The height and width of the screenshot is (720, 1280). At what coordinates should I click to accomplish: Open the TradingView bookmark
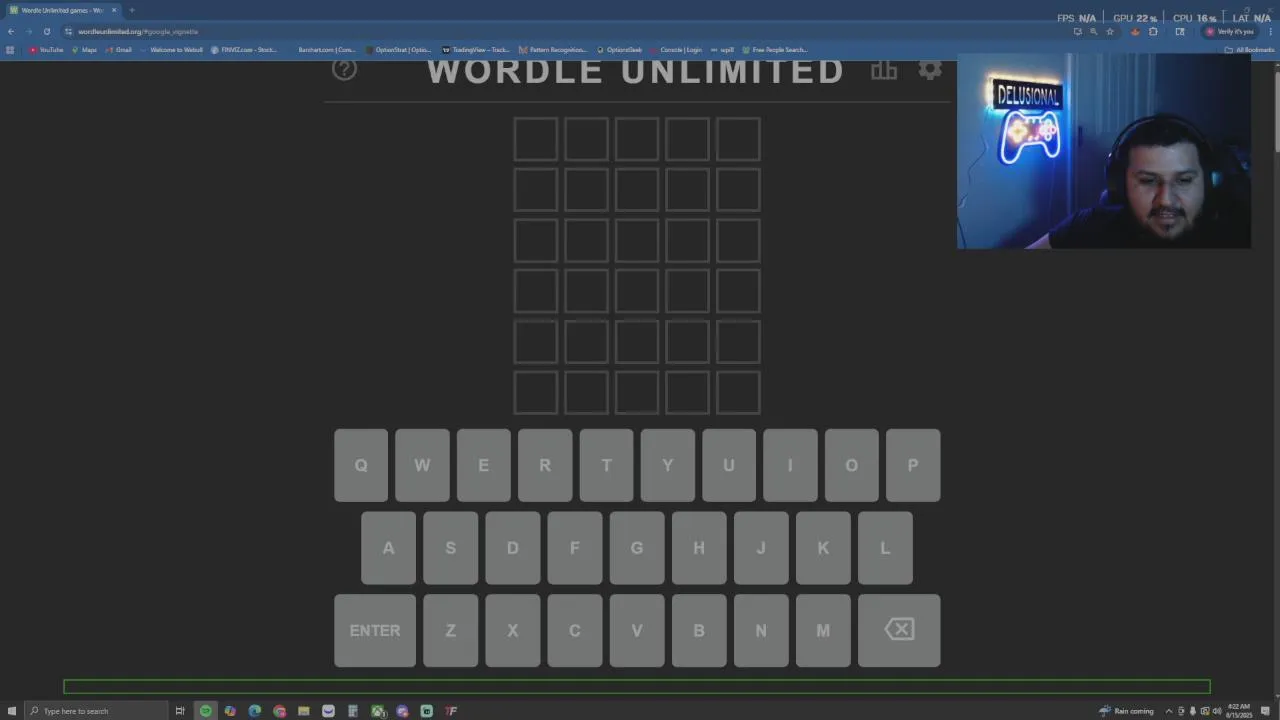(x=476, y=50)
